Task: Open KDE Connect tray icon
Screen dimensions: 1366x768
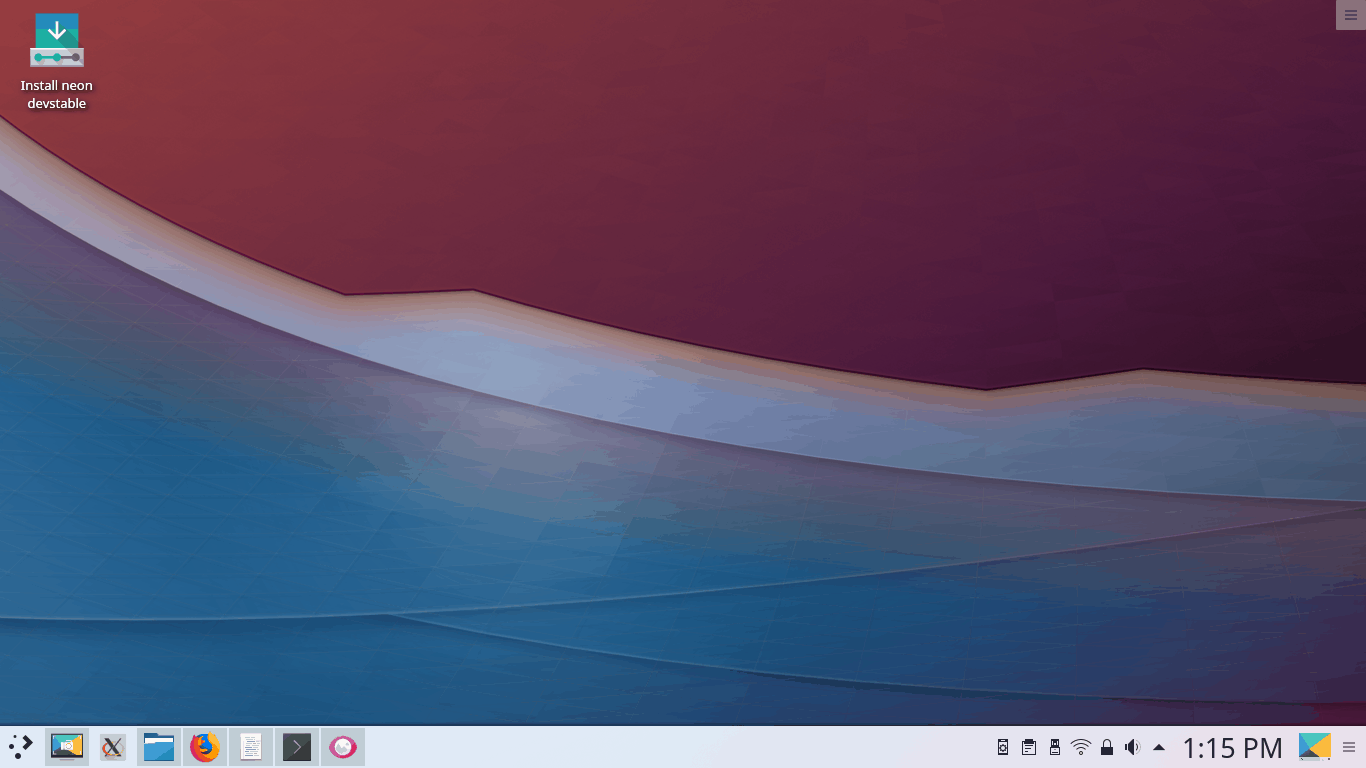Action: tap(1003, 747)
